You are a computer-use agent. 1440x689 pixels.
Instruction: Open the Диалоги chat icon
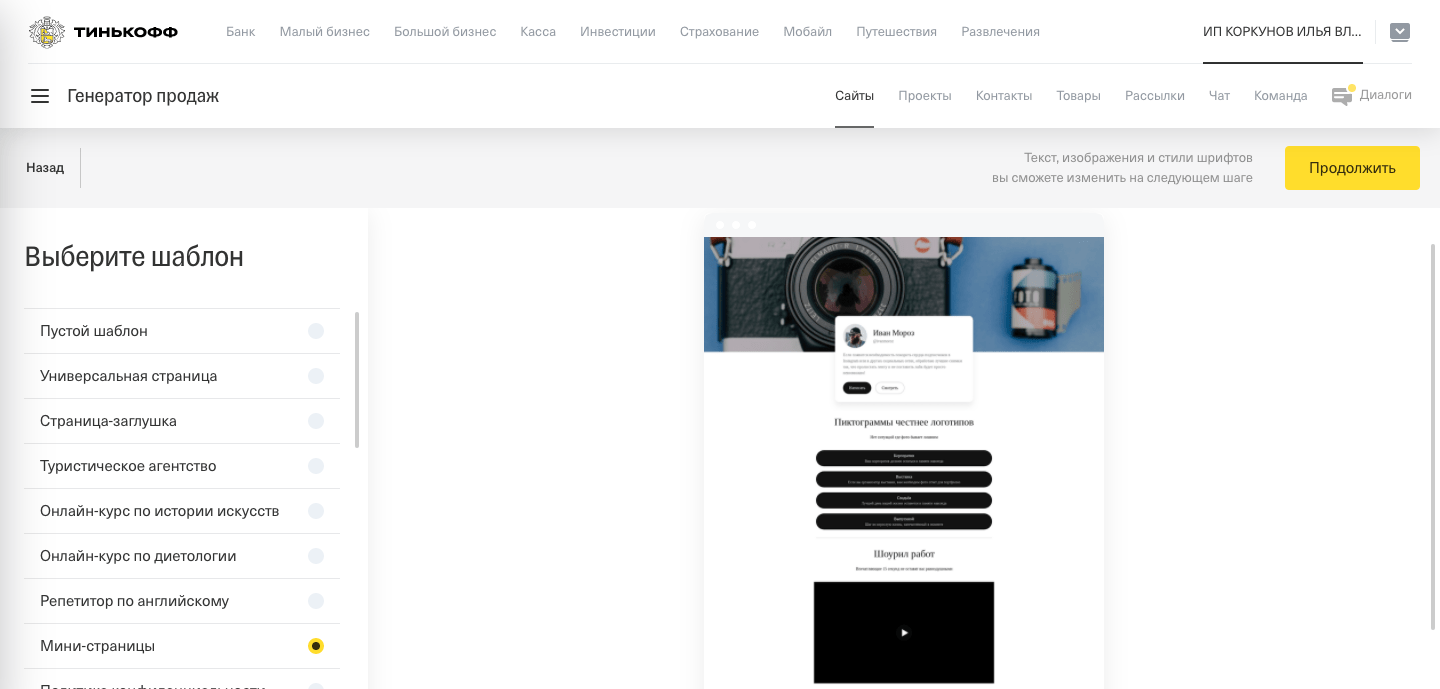pos(1342,96)
